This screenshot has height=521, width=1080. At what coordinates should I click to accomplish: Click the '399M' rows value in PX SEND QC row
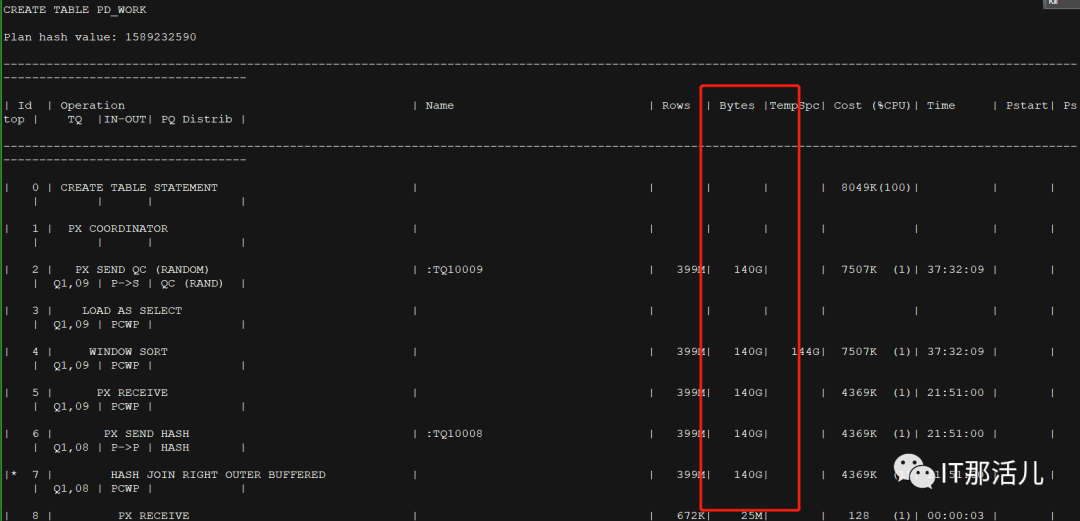[691, 269]
